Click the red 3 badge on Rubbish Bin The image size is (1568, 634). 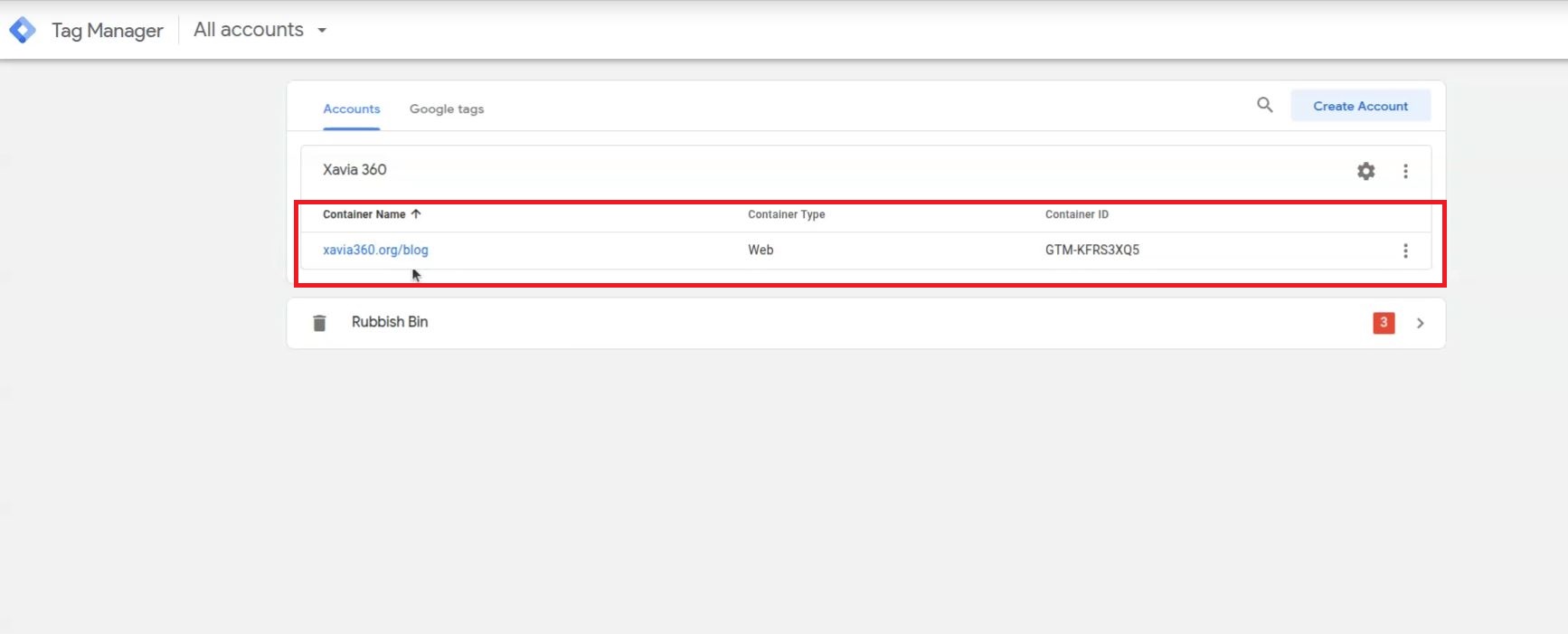(x=1384, y=323)
